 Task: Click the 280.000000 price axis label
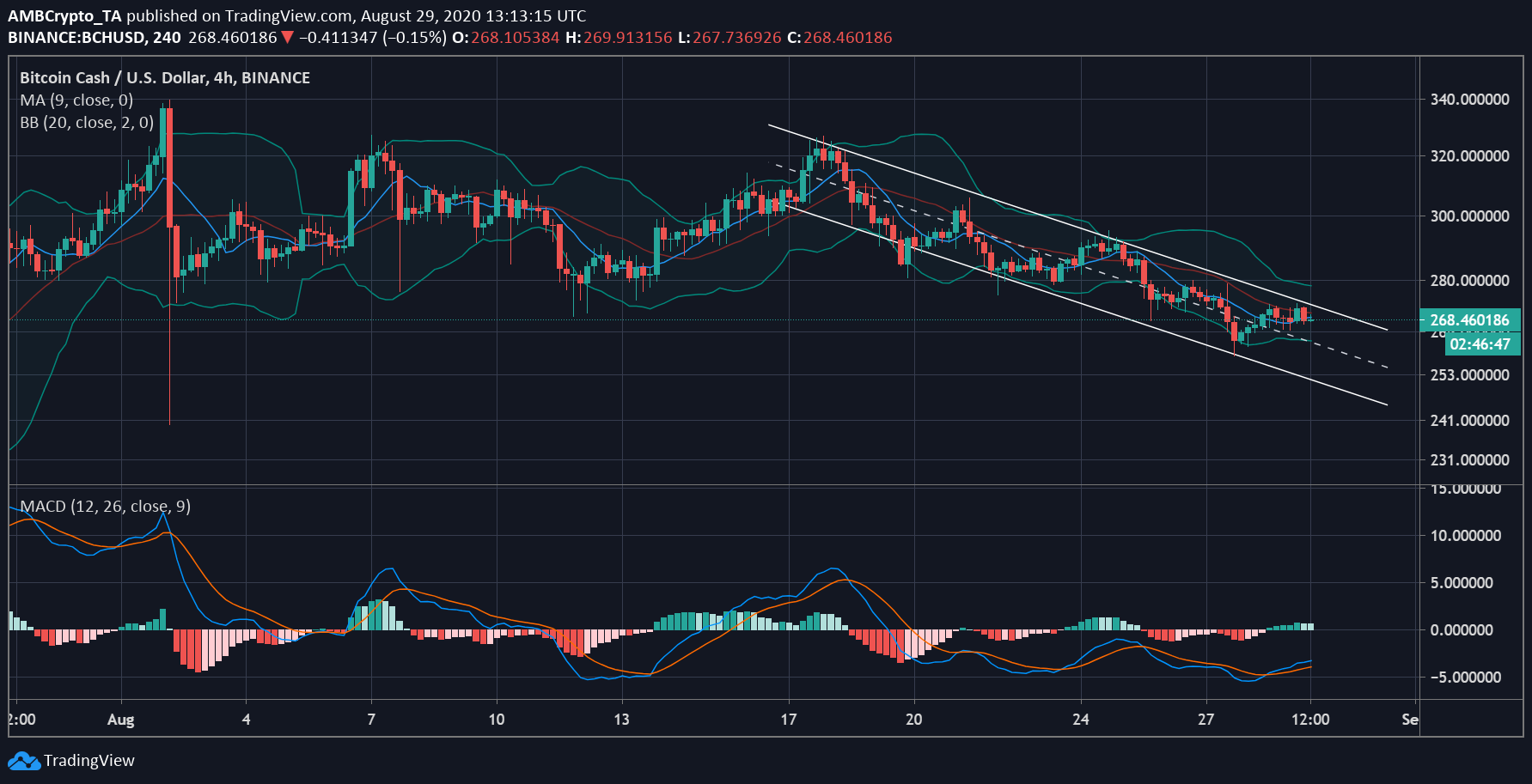1469,281
